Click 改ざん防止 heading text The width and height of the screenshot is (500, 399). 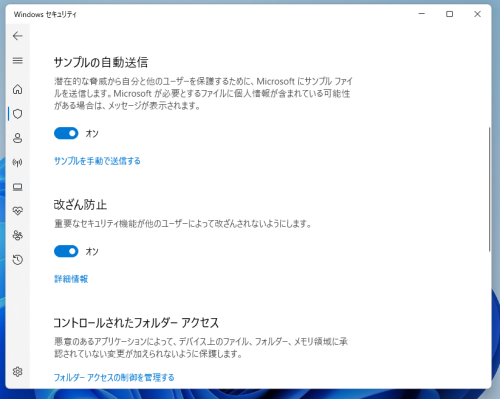point(80,205)
